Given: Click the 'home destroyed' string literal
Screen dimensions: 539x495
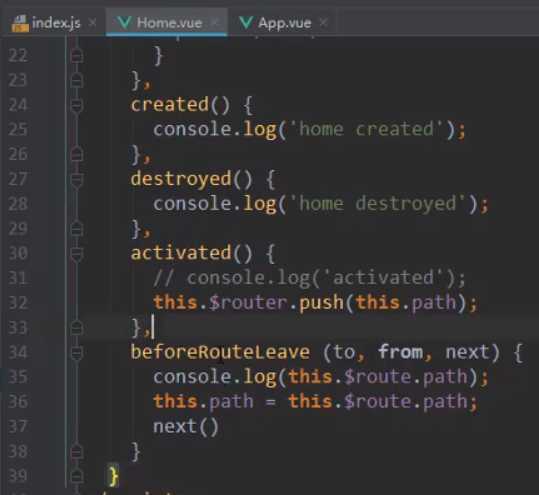Looking at the screenshot, I should tap(378, 204).
